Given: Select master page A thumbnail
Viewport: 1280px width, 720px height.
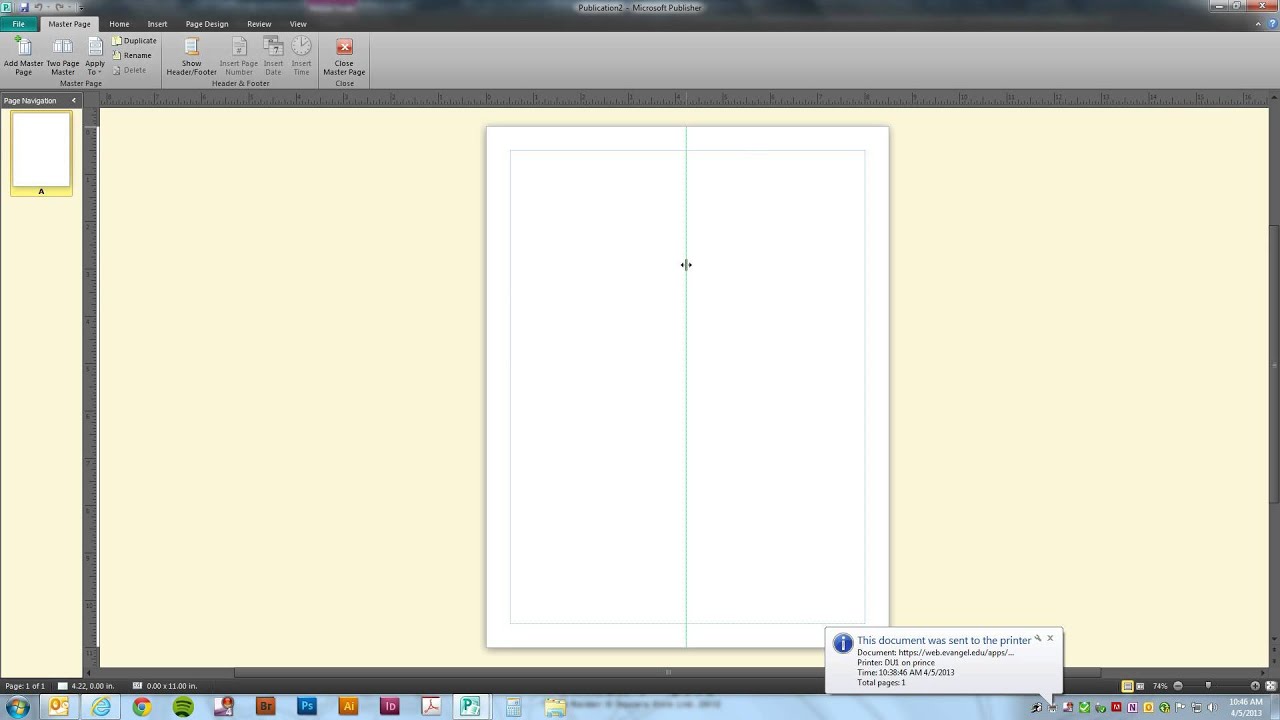Looking at the screenshot, I should pos(41,153).
